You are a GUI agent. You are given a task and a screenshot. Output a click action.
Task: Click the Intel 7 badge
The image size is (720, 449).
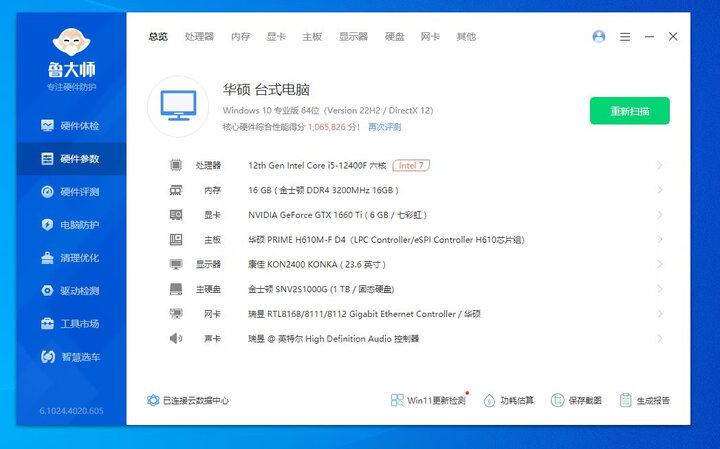411,165
